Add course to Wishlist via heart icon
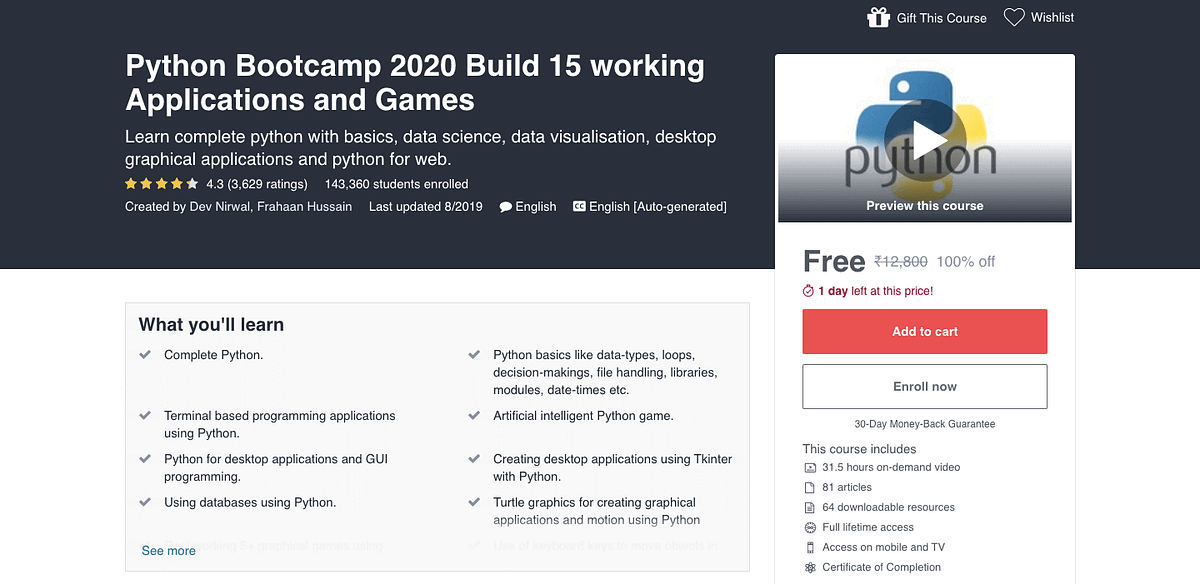The image size is (1200, 584). 1014,16
